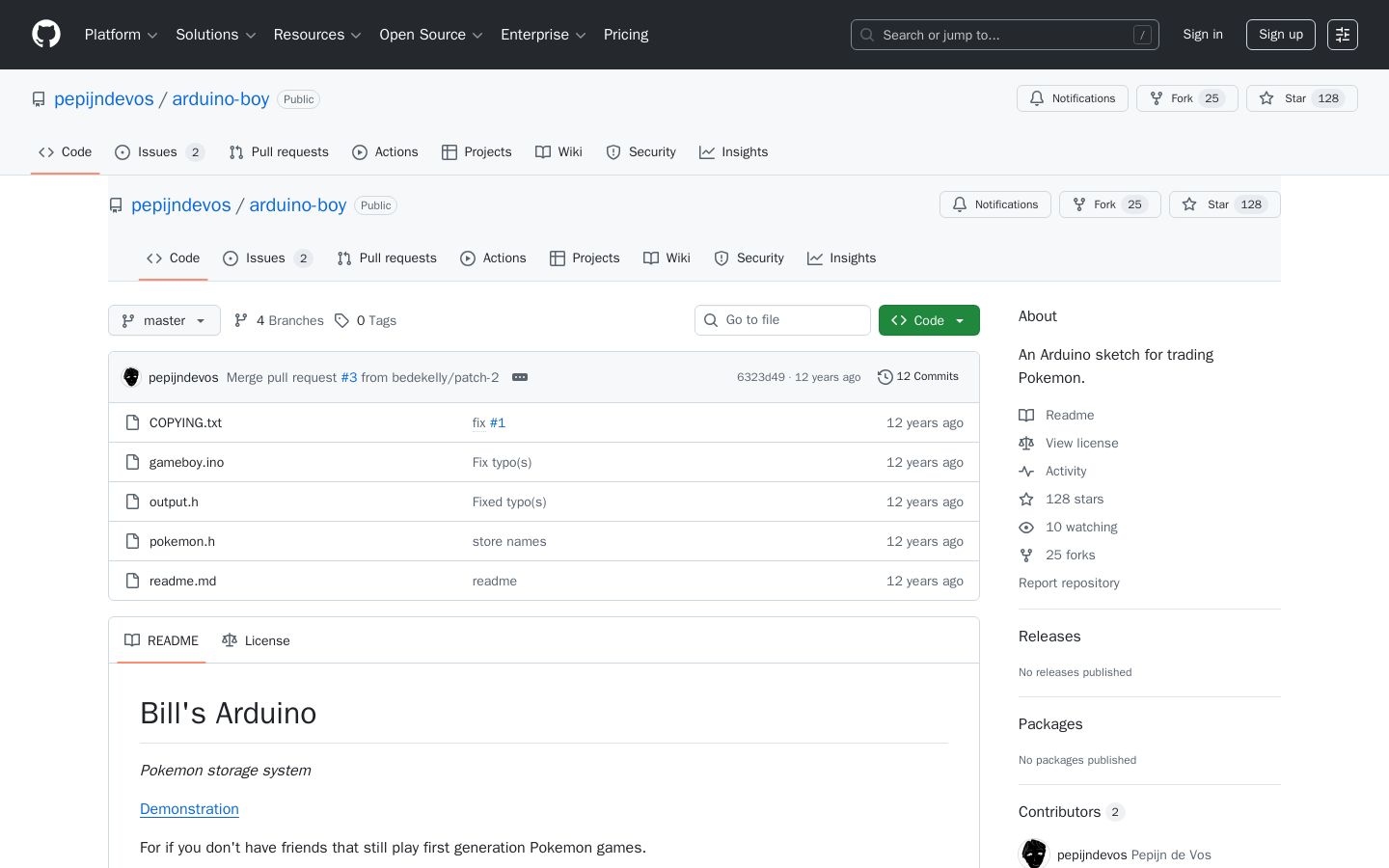The image size is (1389, 868).
Task: Click the pulse icon beside Activity
Action: pyautogui.click(x=1026, y=471)
